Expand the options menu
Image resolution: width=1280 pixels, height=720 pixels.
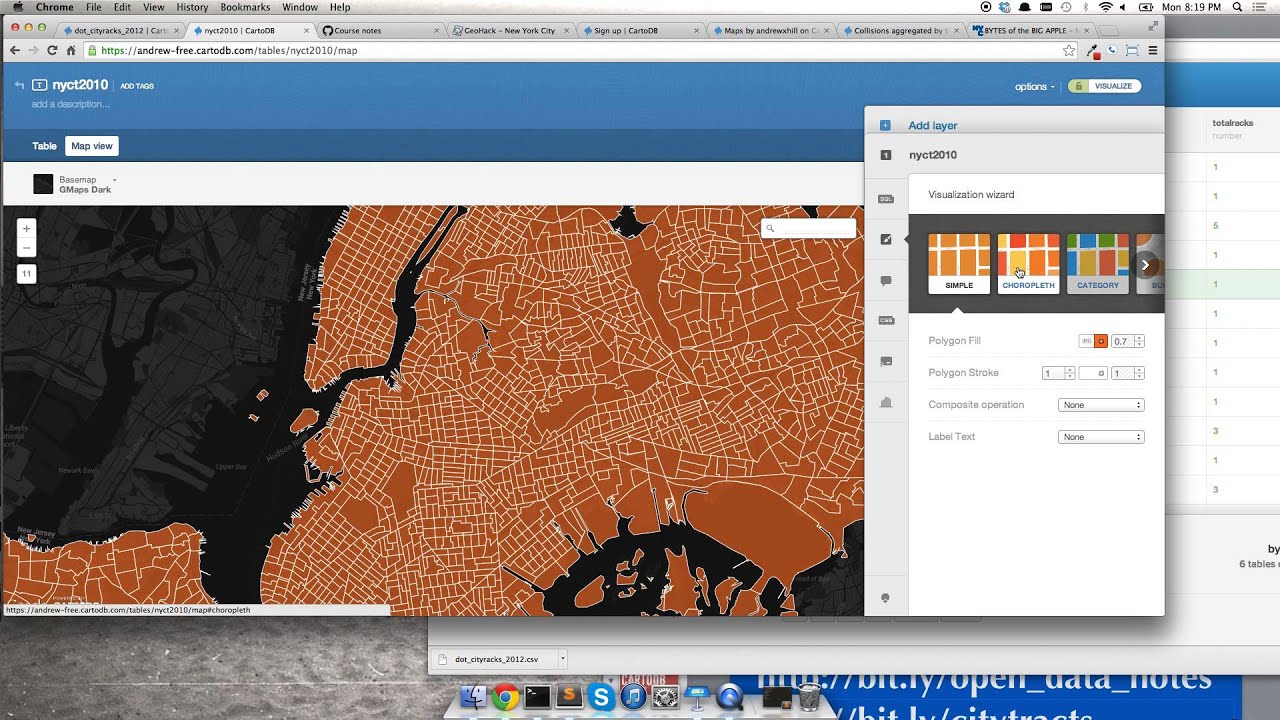pyautogui.click(x=1034, y=87)
